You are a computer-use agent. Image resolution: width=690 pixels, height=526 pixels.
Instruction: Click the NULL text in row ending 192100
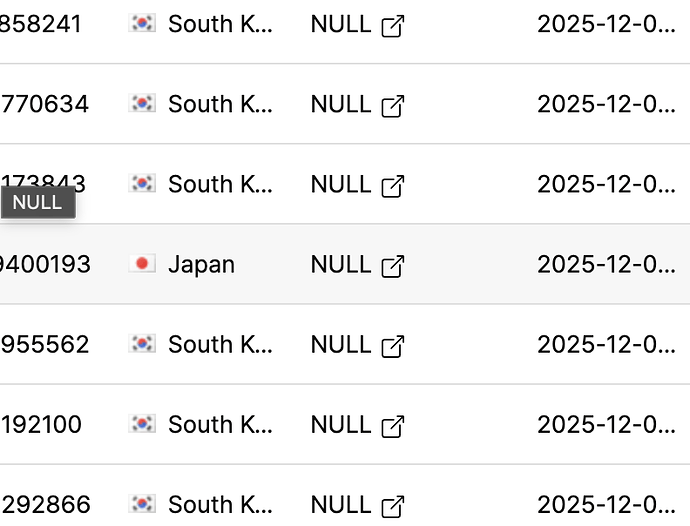click(341, 424)
